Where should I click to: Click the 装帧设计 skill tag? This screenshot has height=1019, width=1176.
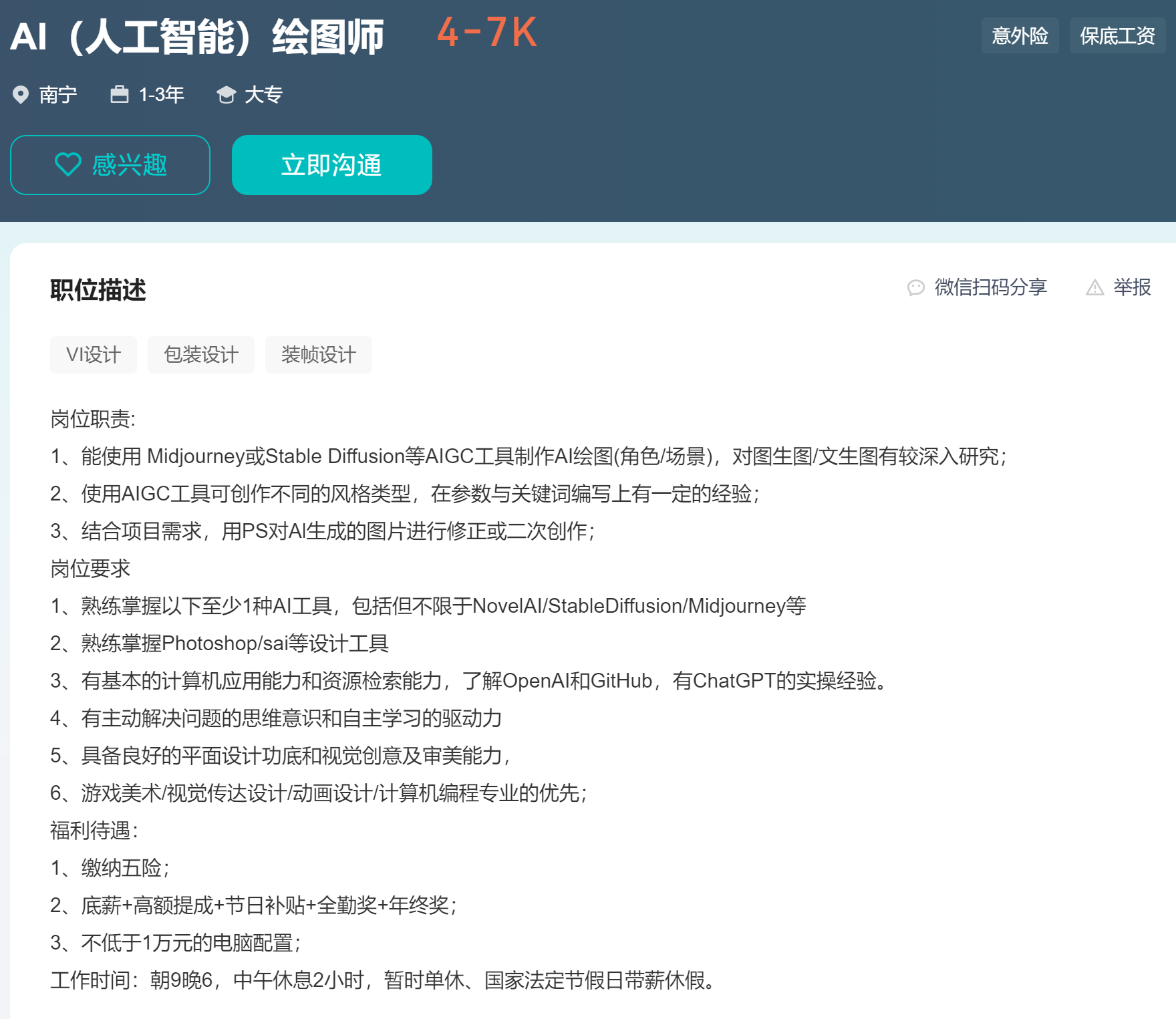[319, 355]
